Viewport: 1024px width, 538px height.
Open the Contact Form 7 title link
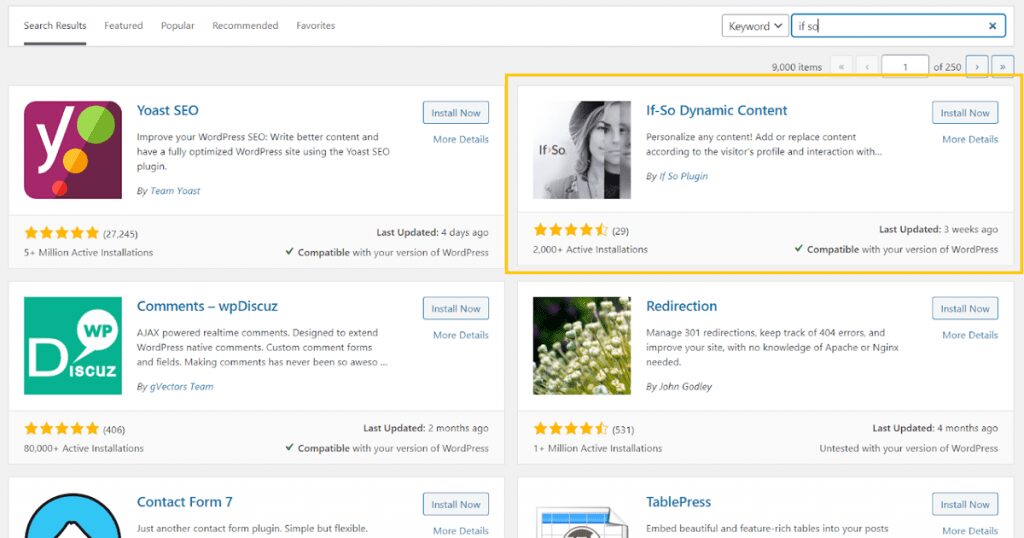185,502
